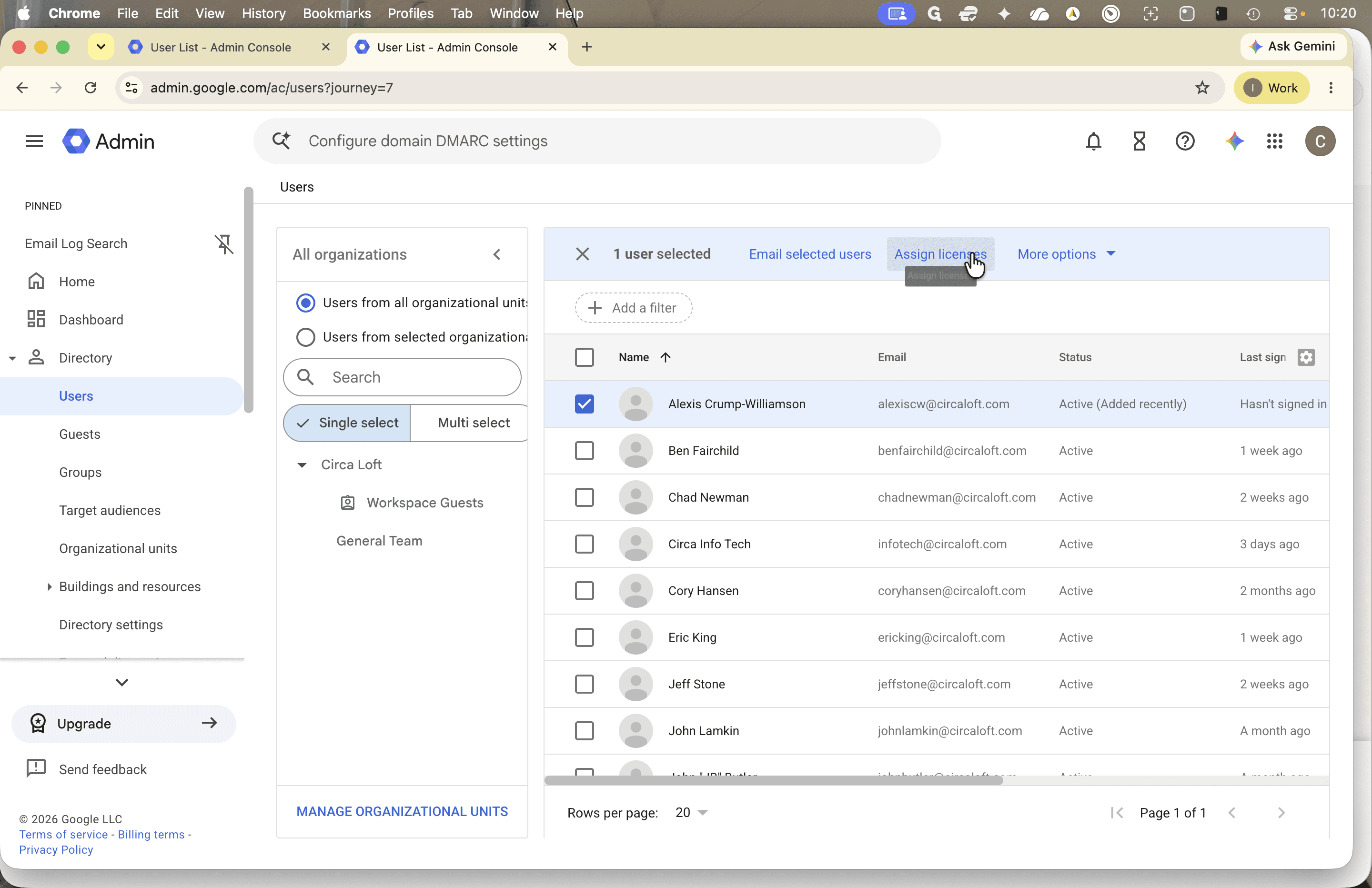This screenshot has height=888, width=1372.
Task: Bookmark this page with the star
Action: click(1202, 88)
